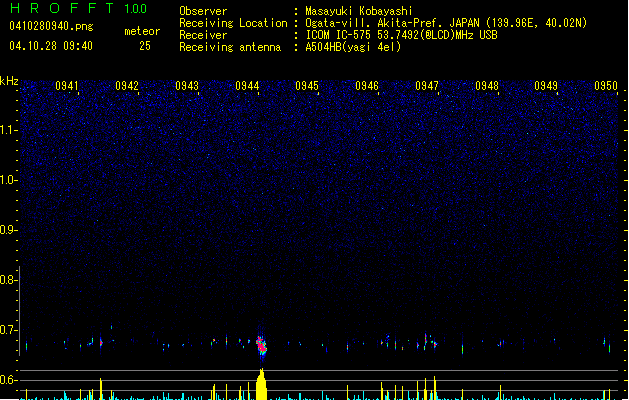Click the 0950 time marker

pos(606,86)
